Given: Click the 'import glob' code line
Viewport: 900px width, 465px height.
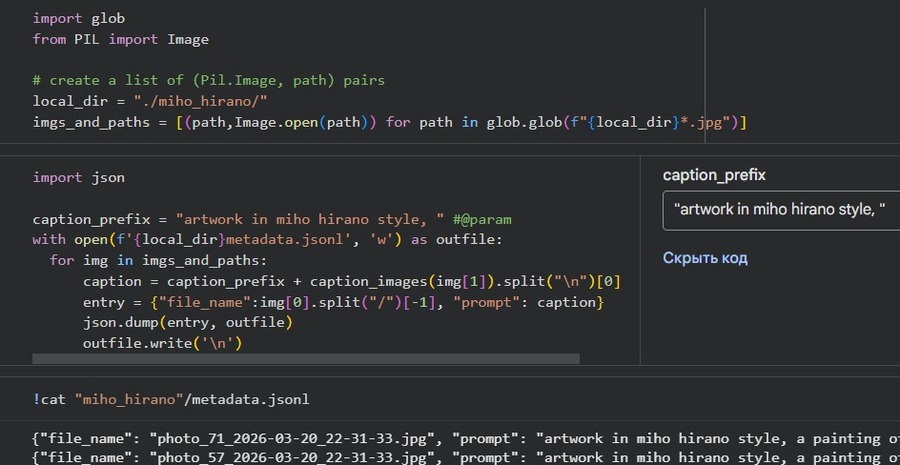Looking at the screenshot, I should (x=79, y=18).
